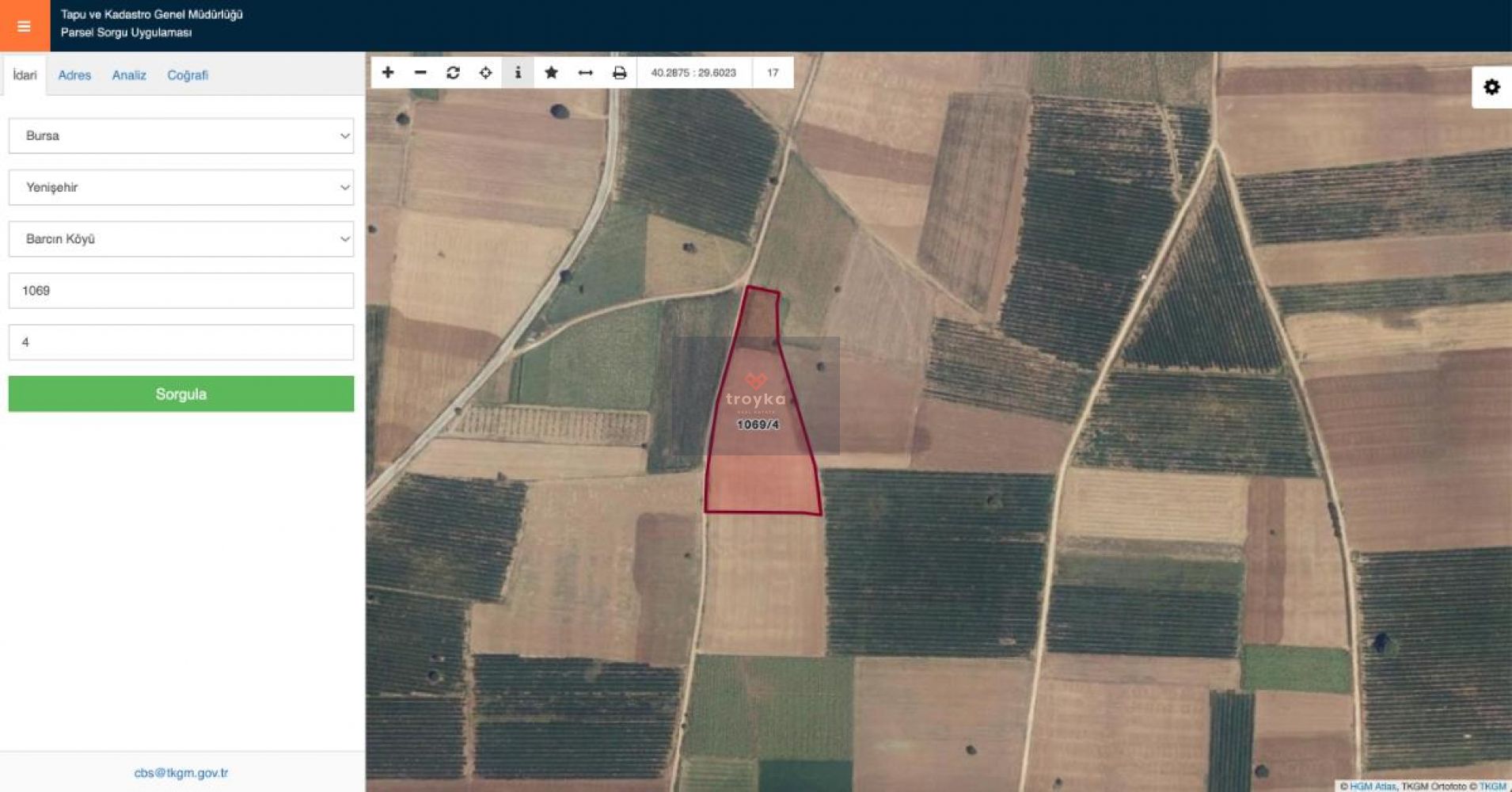Click the block number field containing 1069
1512x792 pixels.
[x=180, y=291]
